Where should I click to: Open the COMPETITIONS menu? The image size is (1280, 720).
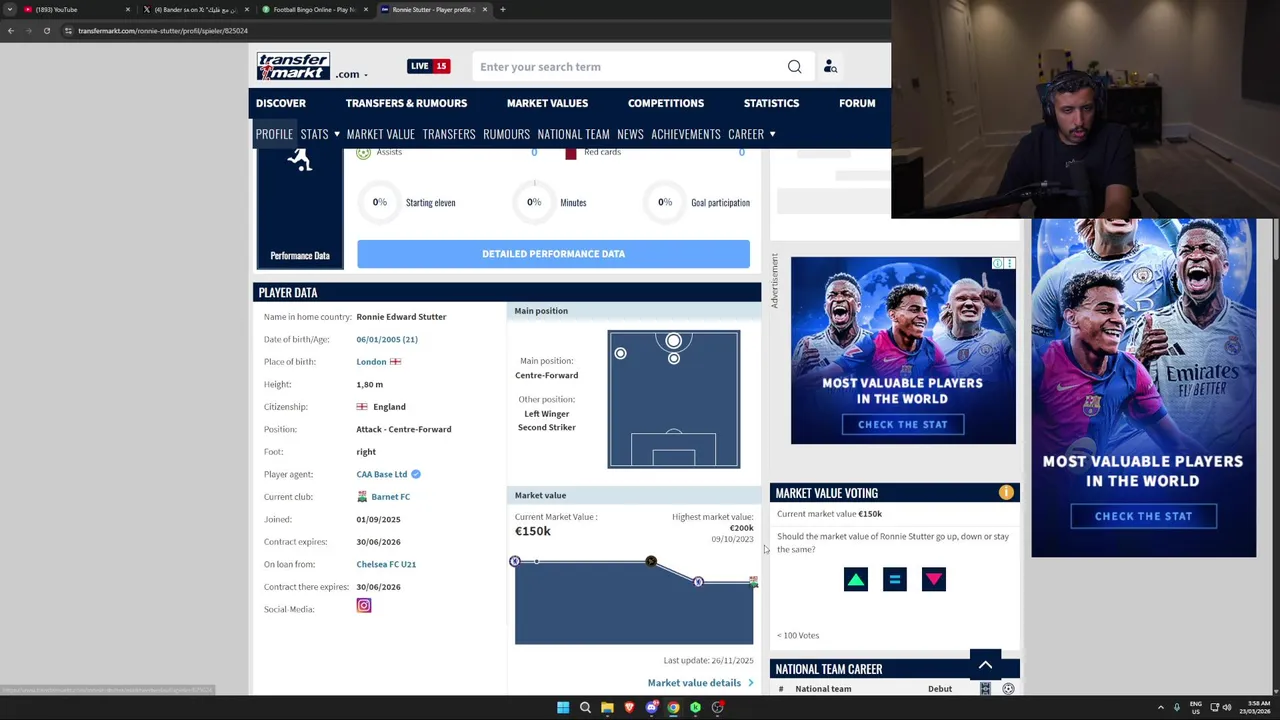pos(666,103)
